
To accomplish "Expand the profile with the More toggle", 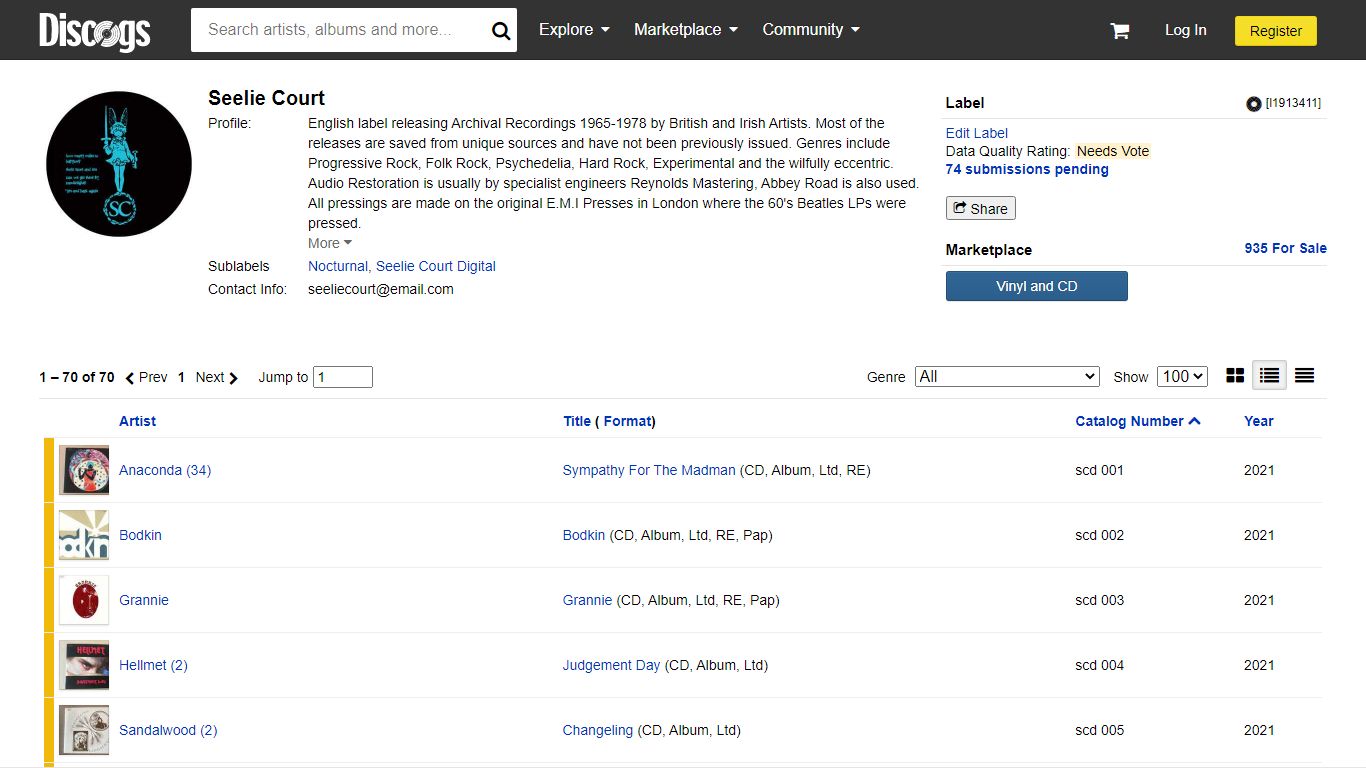I will coord(330,243).
